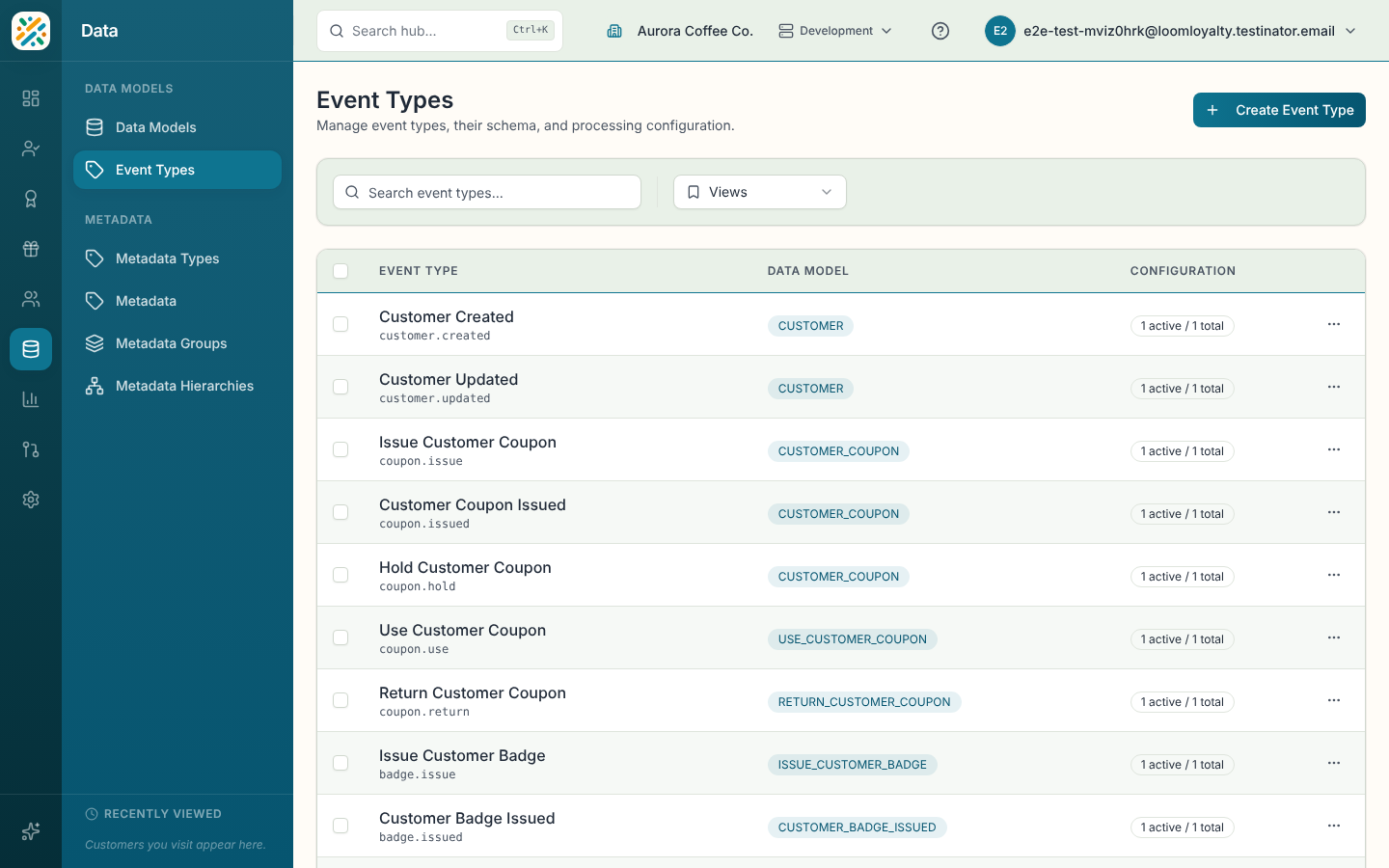Image resolution: width=1389 pixels, height=868 pixels.
Task: Click Customer Created's 1 active / 1 total badge
Action: pyautogui.click(x=1183, y=326)
